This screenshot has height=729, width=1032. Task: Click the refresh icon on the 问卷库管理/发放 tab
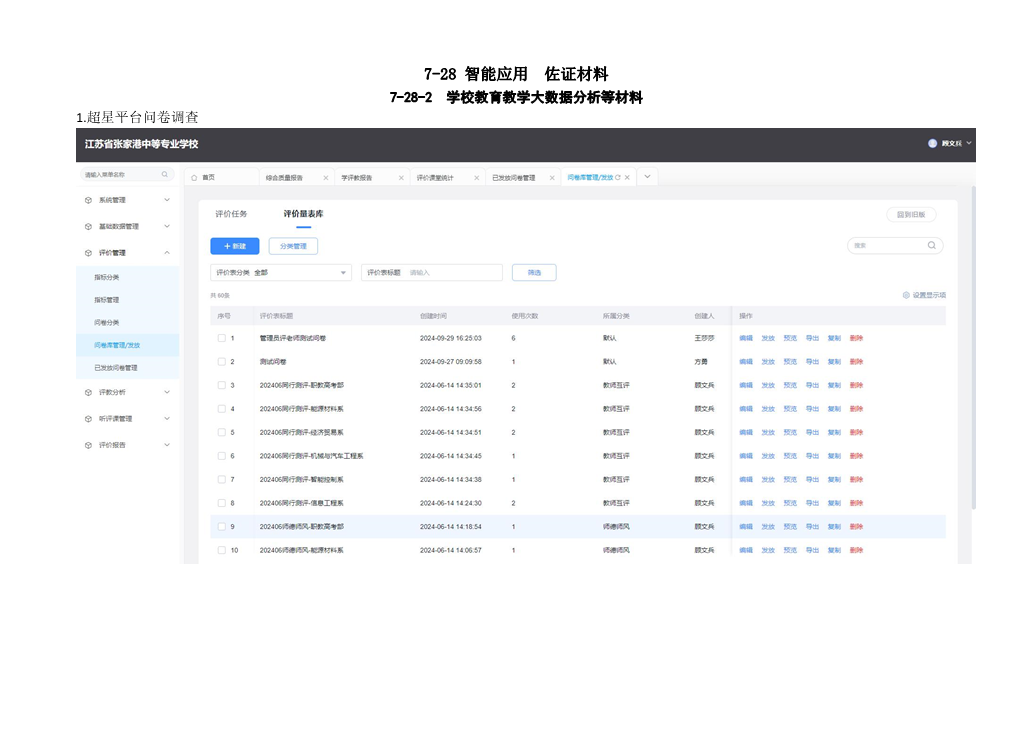point(618,177)
